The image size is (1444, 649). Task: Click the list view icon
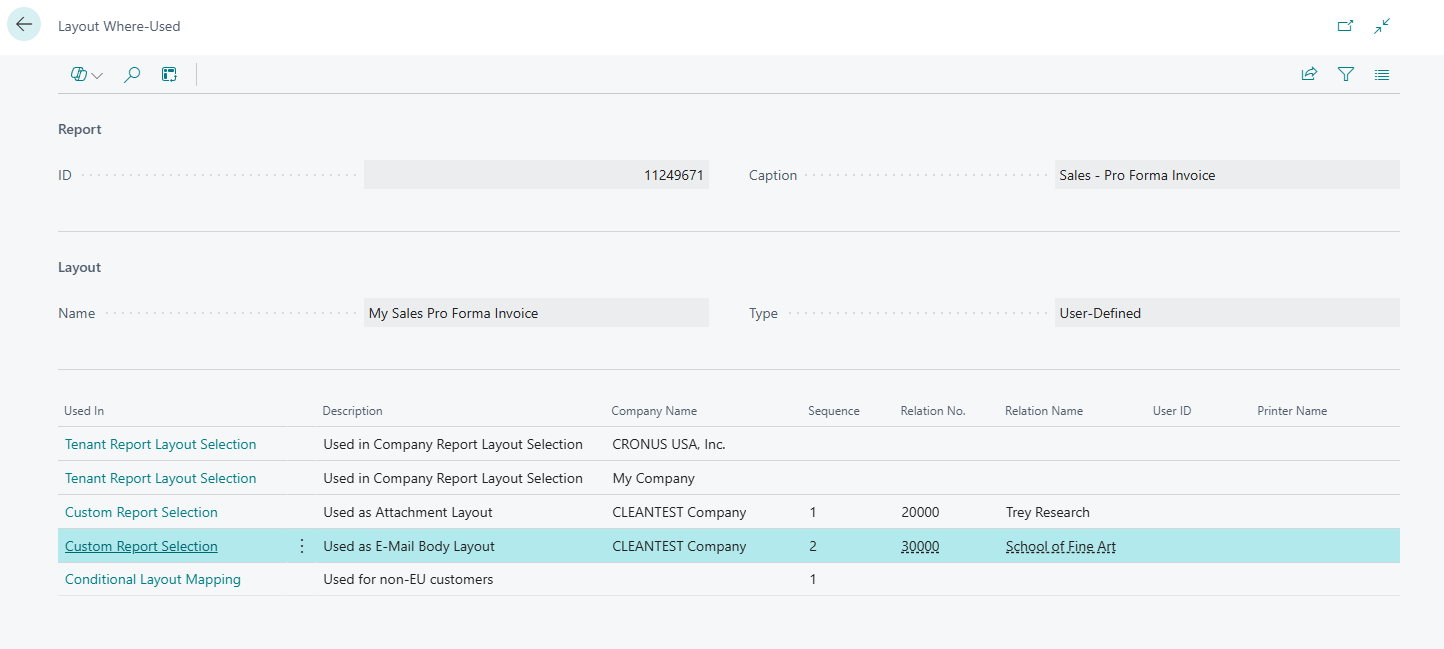(1382, 74)
